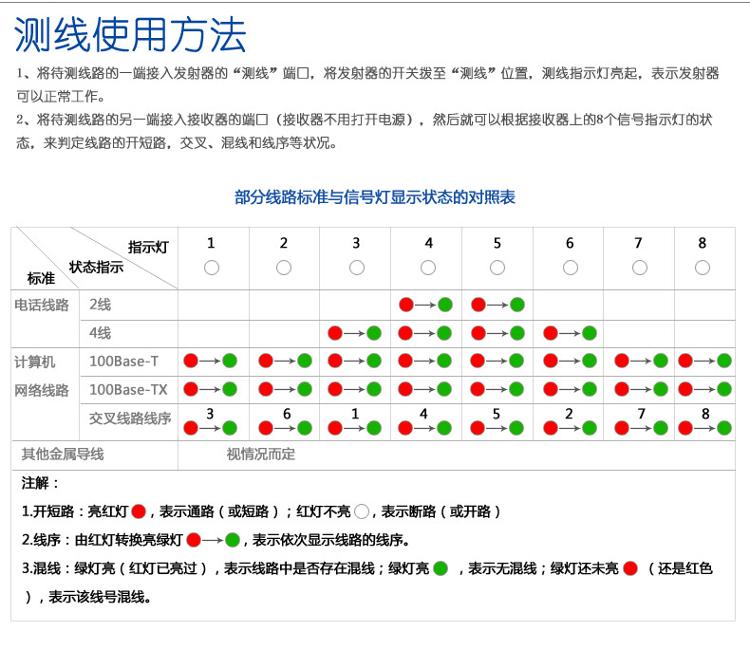Click the step 1 paragraph beginning 将待测线路的一端
The width and height of the screenshot is (750, 650).
367,85
